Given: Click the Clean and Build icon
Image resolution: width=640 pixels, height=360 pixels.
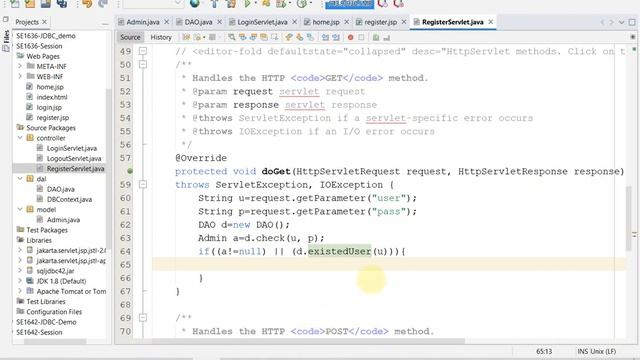Looking at the screenshot, I should 231,4.
